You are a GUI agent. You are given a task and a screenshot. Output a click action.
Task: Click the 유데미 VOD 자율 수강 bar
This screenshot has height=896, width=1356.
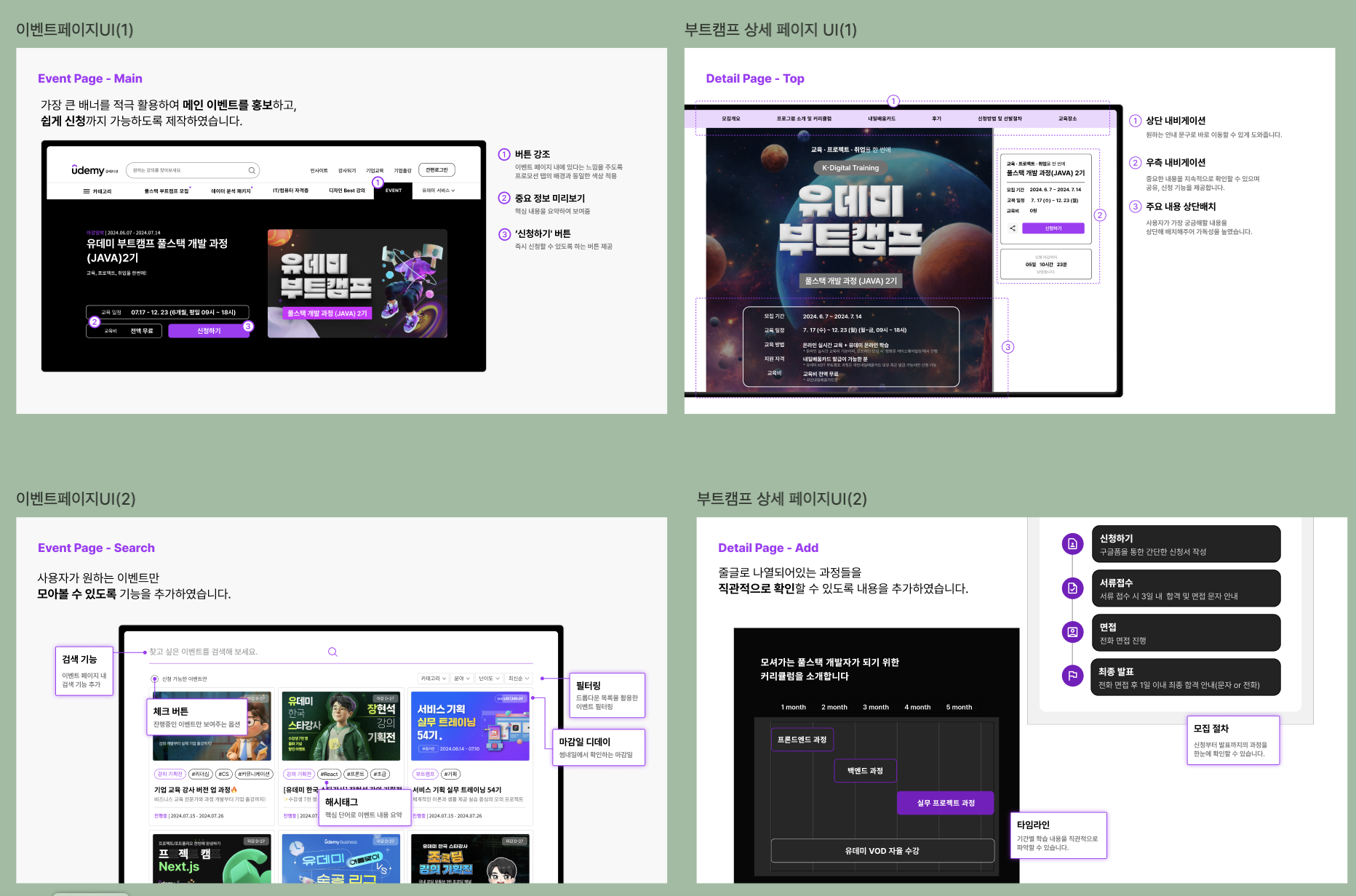coord(882,851)
